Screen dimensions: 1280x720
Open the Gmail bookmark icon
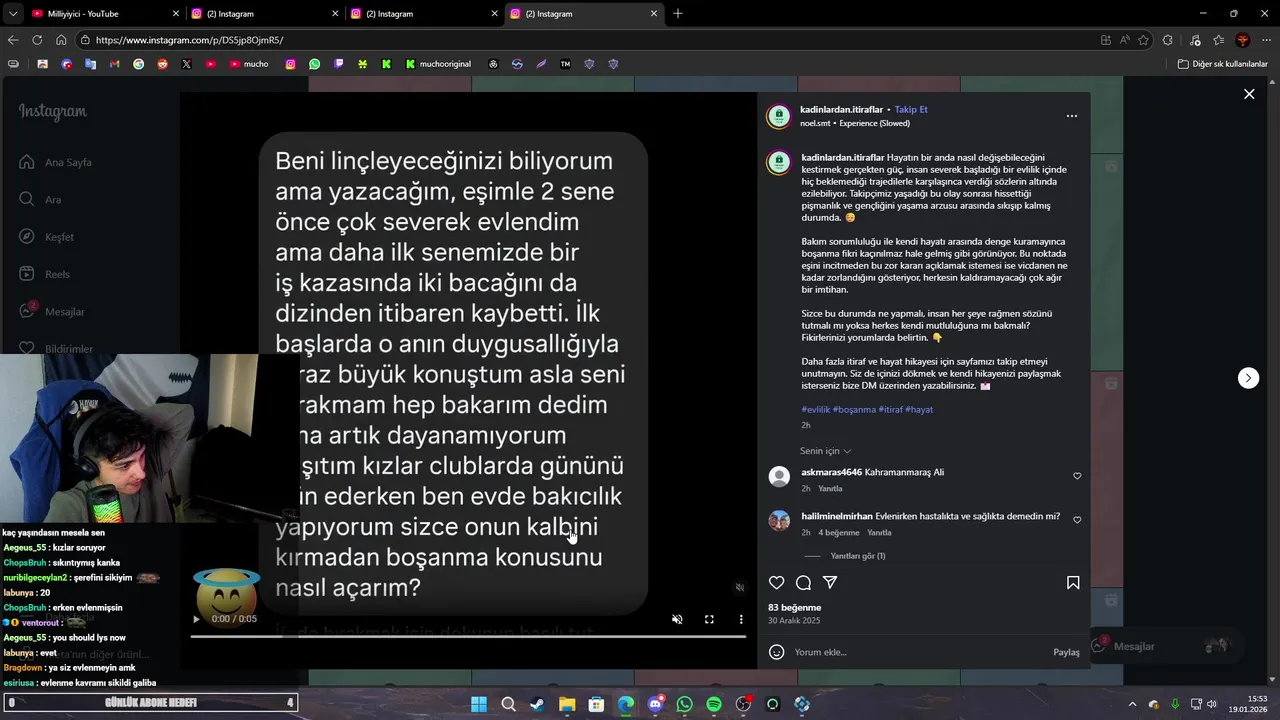[114, 64]
